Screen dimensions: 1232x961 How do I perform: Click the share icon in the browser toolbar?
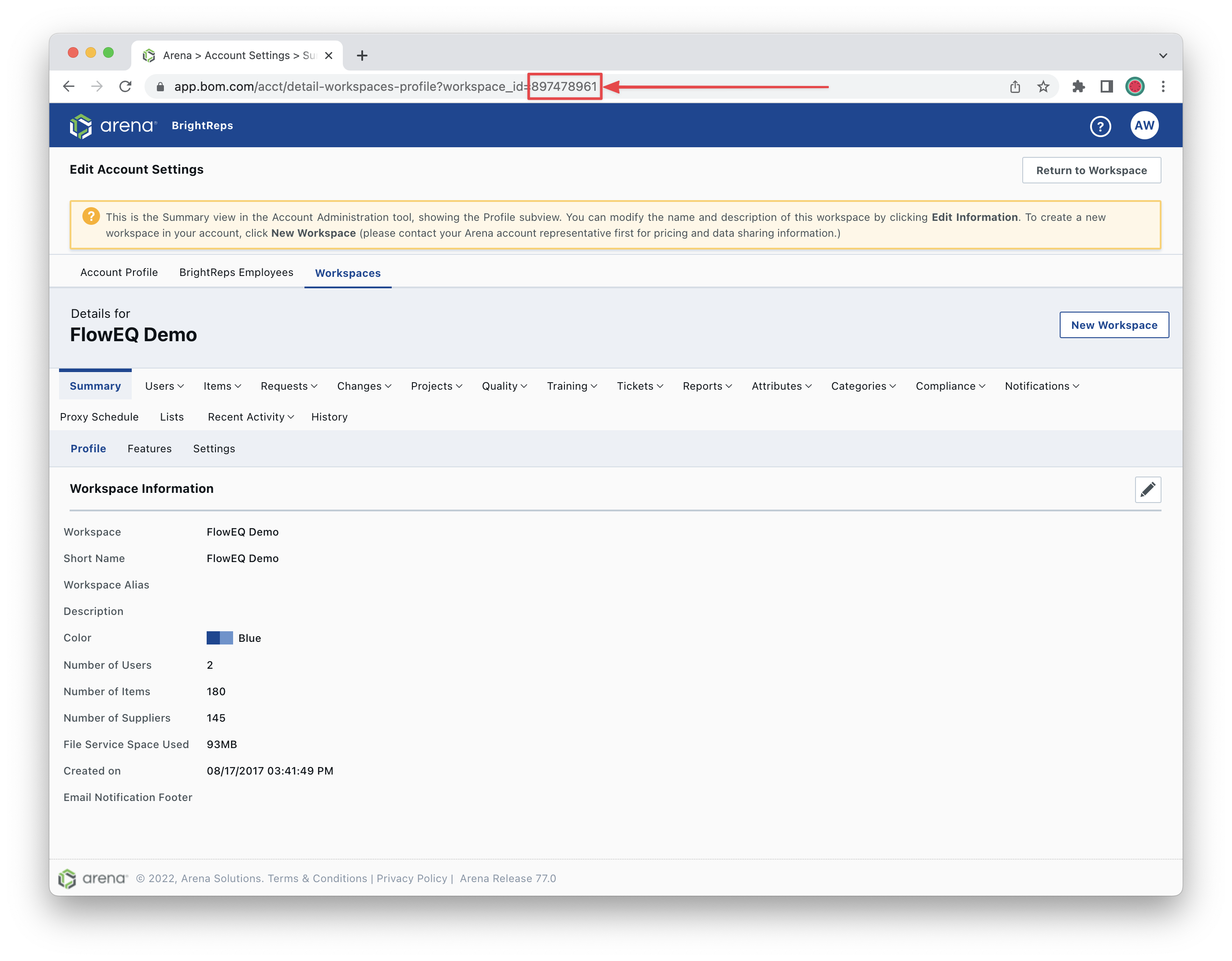[1016, 86]
